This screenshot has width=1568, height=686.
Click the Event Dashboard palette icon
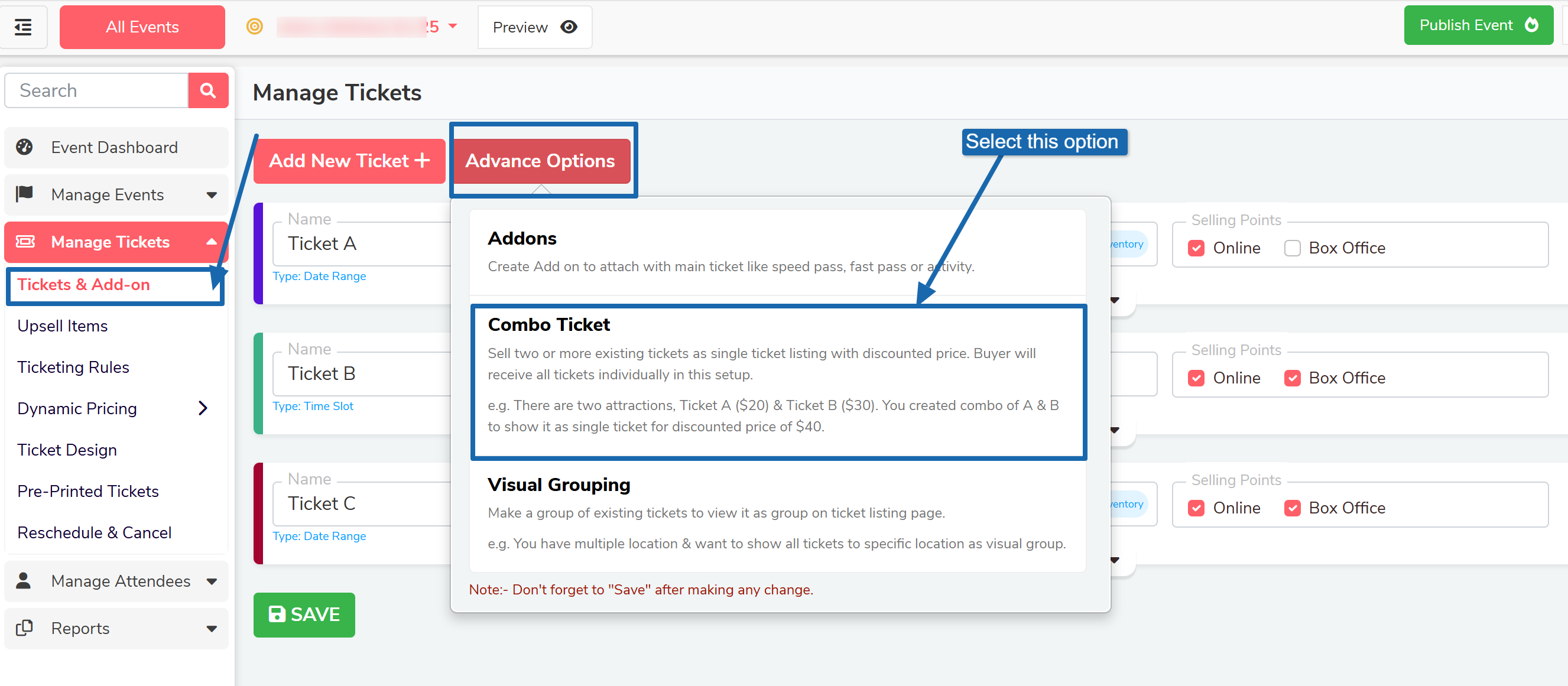click(24, 147)
